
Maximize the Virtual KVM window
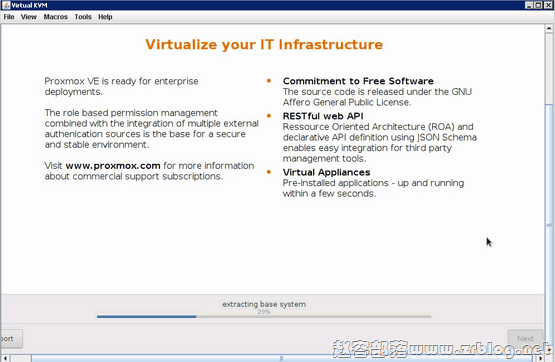click(x=538, y=5)
